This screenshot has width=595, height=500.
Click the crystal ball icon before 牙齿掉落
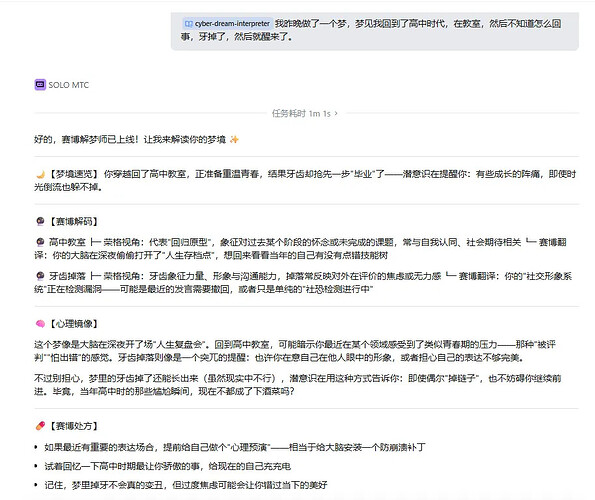[40, 276]
